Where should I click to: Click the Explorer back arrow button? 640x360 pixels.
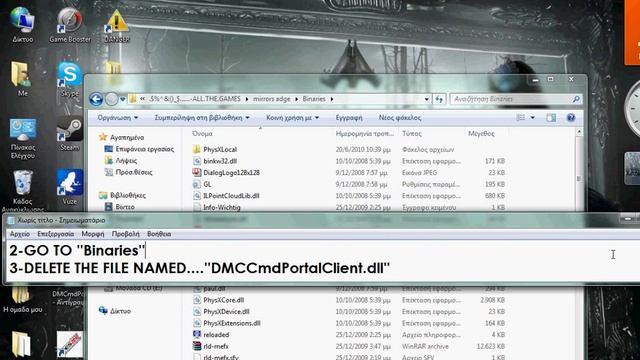[96, 99]
